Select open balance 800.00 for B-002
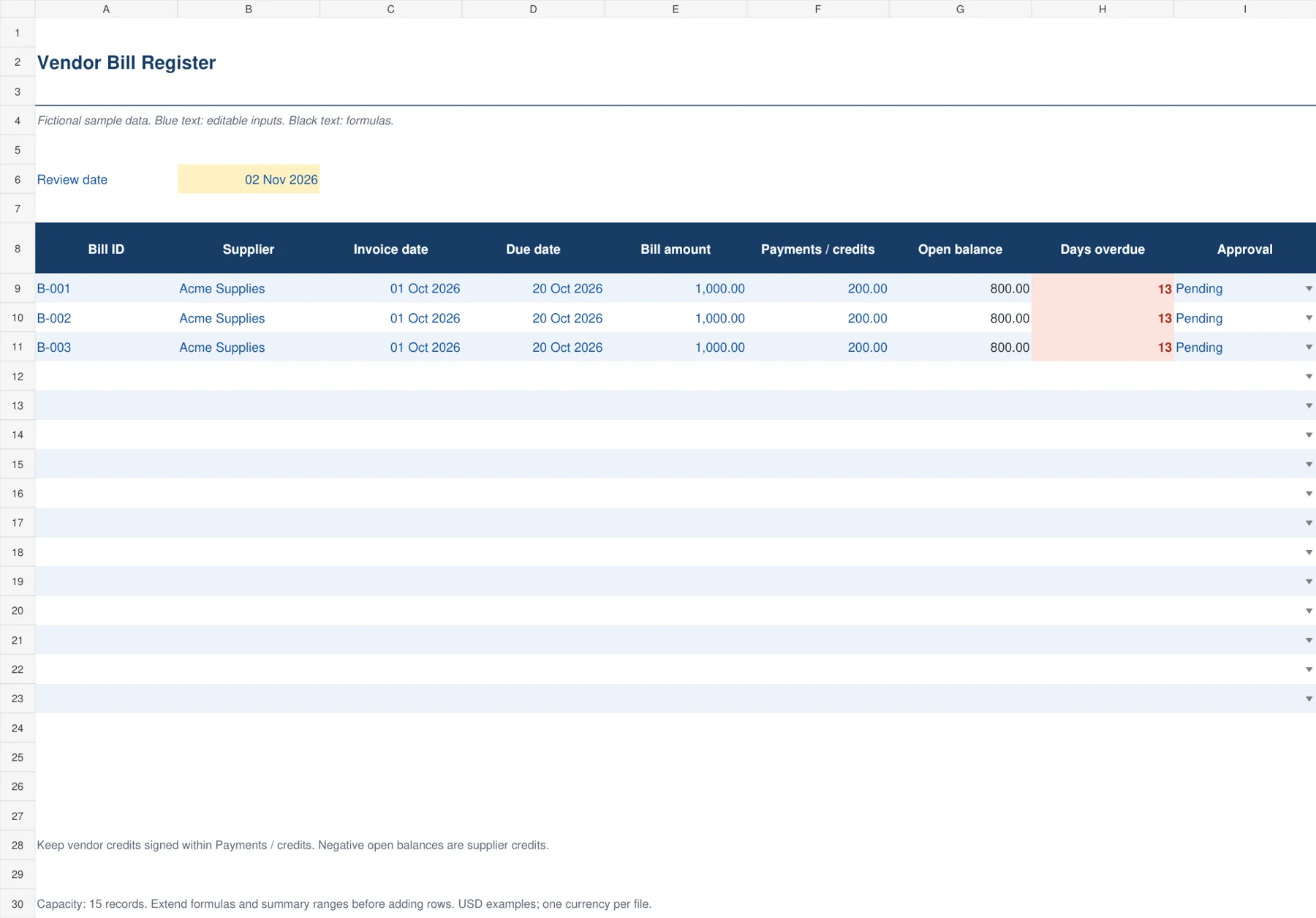This screenshot has width=1316, height=918. pyautogui.click(x=960, y=318)
